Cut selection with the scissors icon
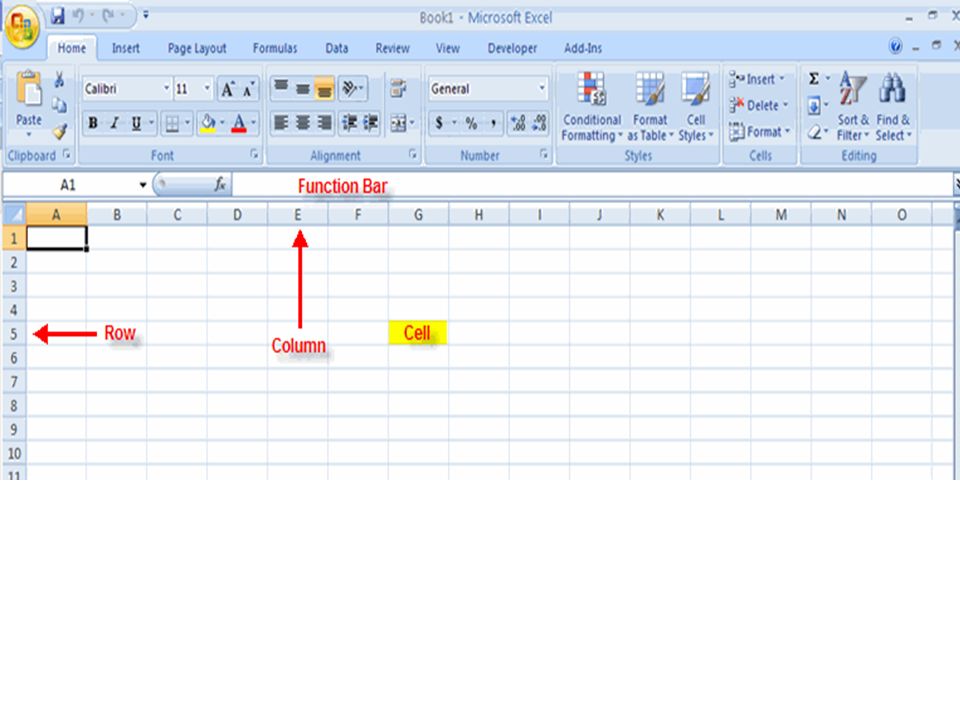The width and height of the screenshot is (960, 720). 59,80
